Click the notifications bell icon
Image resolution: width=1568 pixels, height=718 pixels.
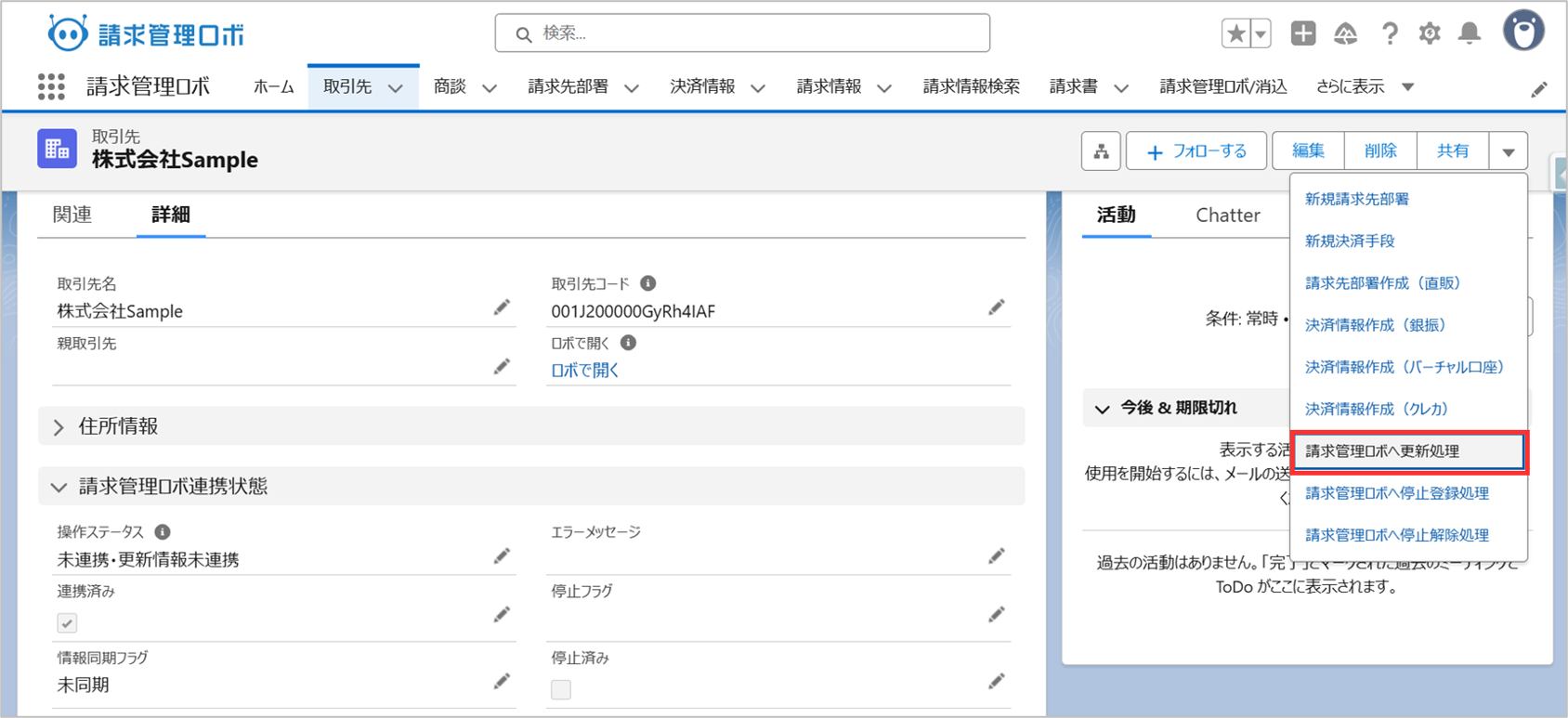pyautogui.click(x=1469, y=34)
